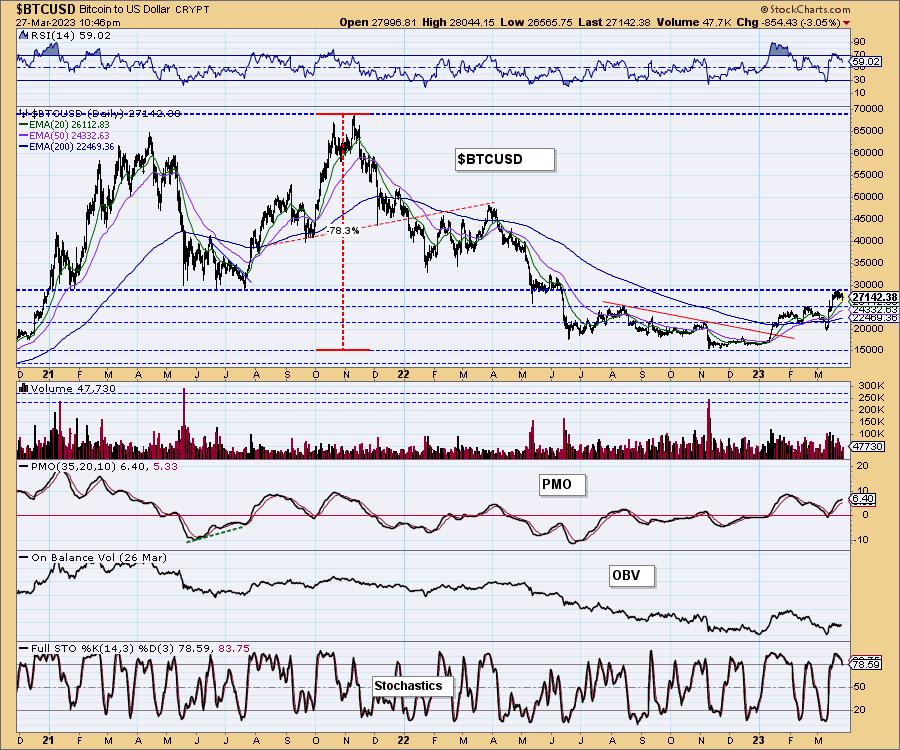Image resolution: width=900 pixels, height=750 pixels.
Task: Click the '21' year marker on bottom axis
Action: [x=48, y=740]
